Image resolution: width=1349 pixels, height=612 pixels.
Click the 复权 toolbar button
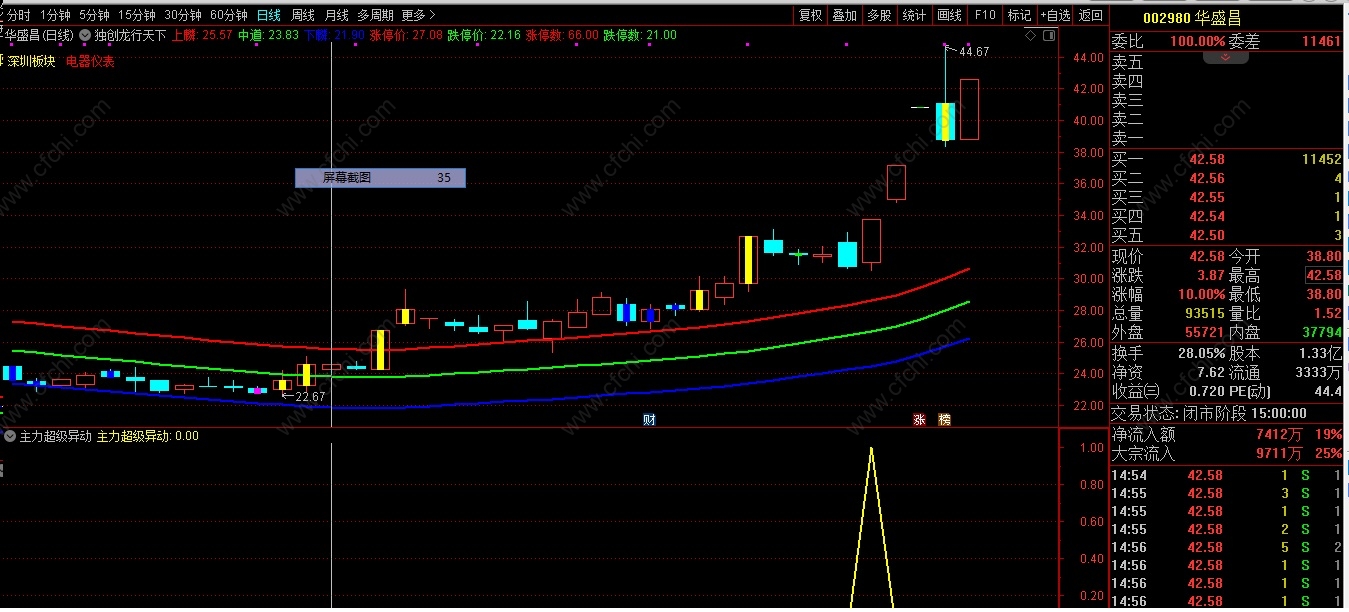(809, 15)
